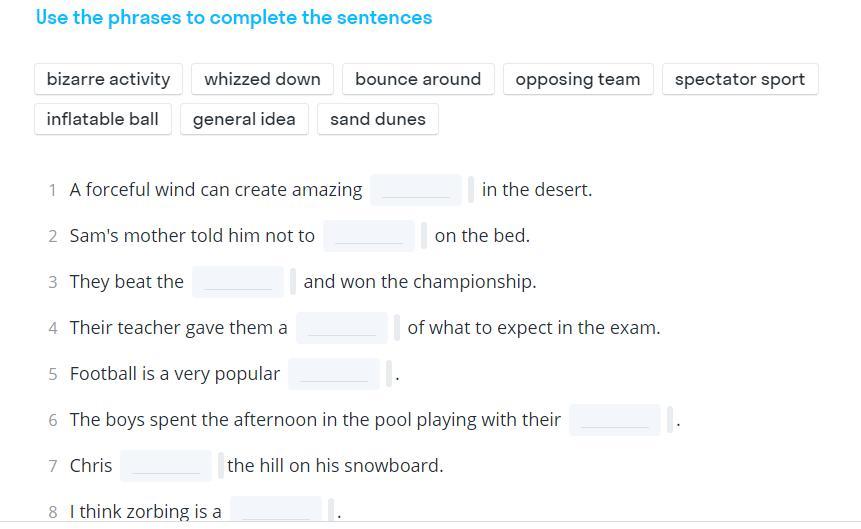
Task: Click the small marker beside sentence 3 blank
Action: point(293,282)
